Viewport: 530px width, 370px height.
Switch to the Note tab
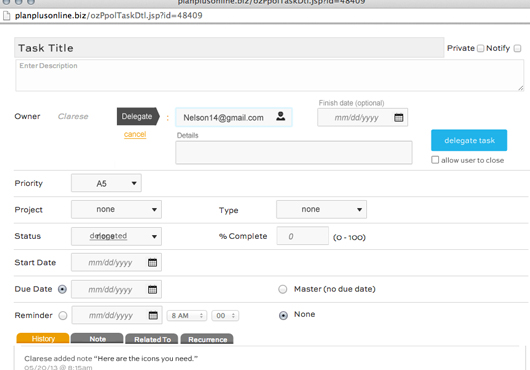[97, 339]
